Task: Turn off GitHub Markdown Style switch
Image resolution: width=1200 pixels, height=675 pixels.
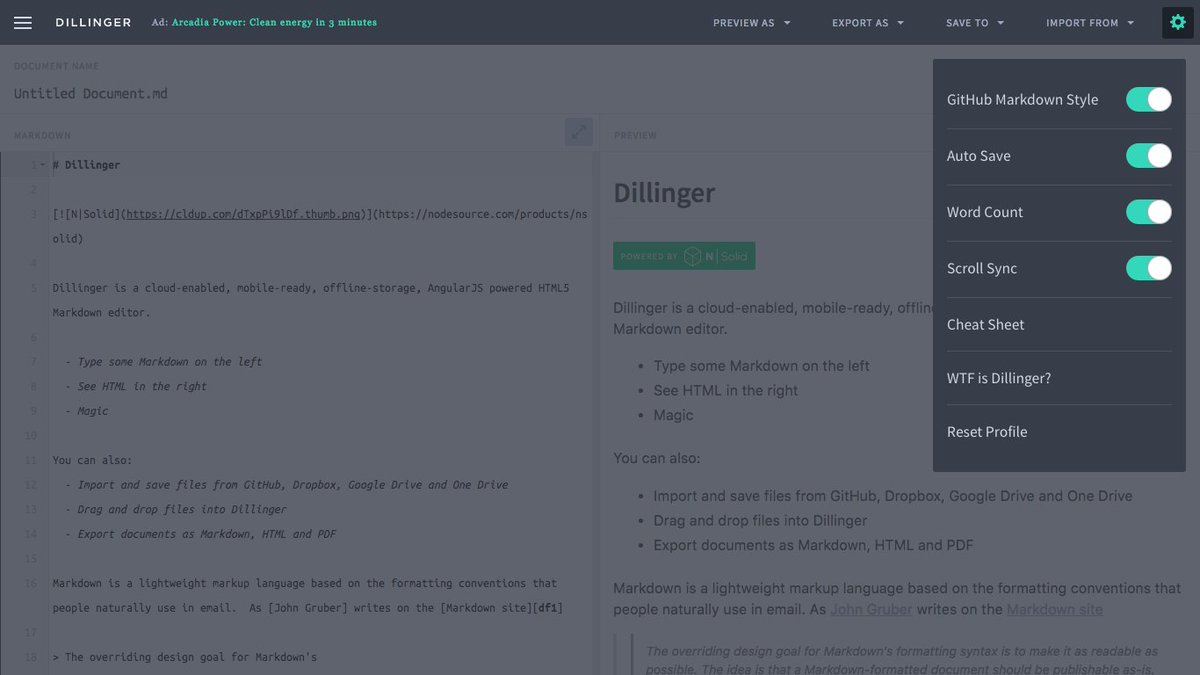Action: (x=1149, y=99)
